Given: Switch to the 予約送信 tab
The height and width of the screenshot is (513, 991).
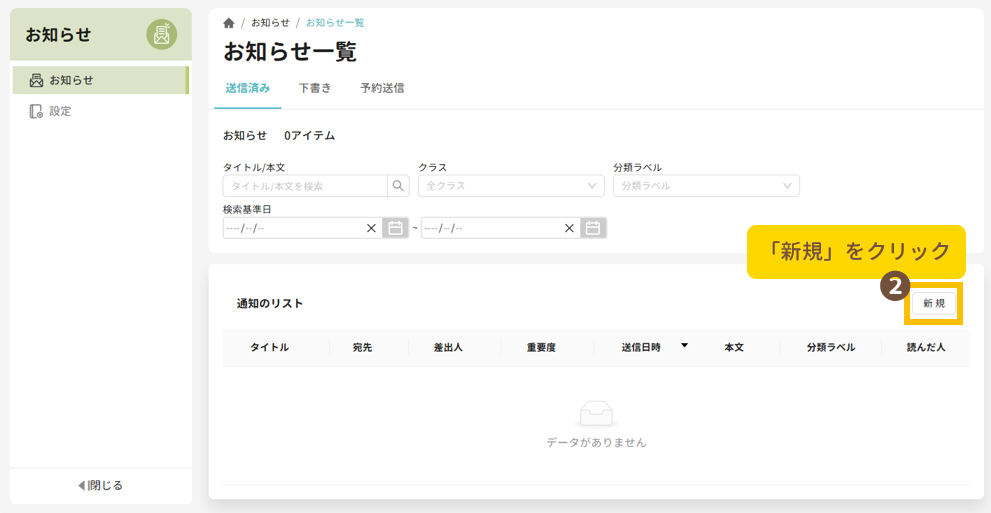Looking at the screenshot, I should coord(382,88).
